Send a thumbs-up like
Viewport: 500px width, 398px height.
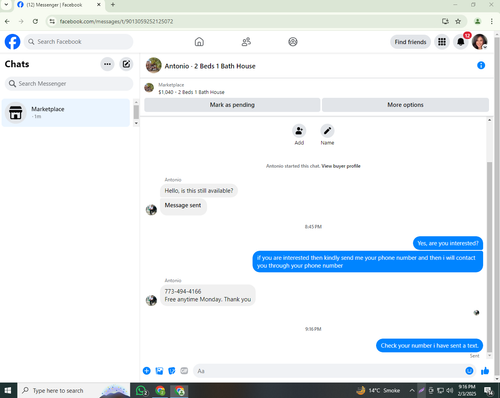485,371
